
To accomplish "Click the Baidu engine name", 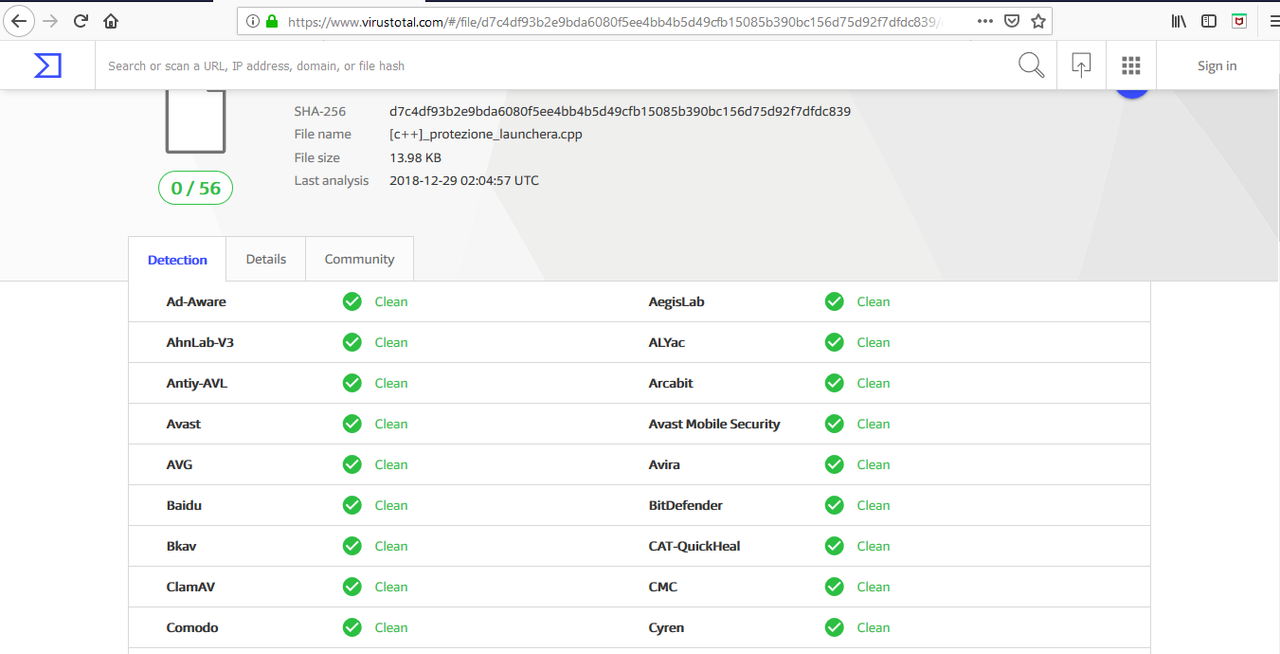I will click(184, 505).
